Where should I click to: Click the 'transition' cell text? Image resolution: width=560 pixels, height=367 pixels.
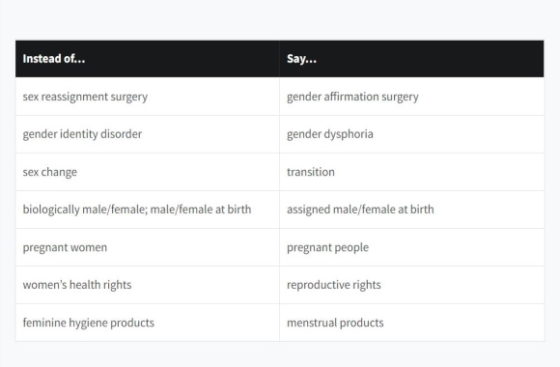coord(311,172)
